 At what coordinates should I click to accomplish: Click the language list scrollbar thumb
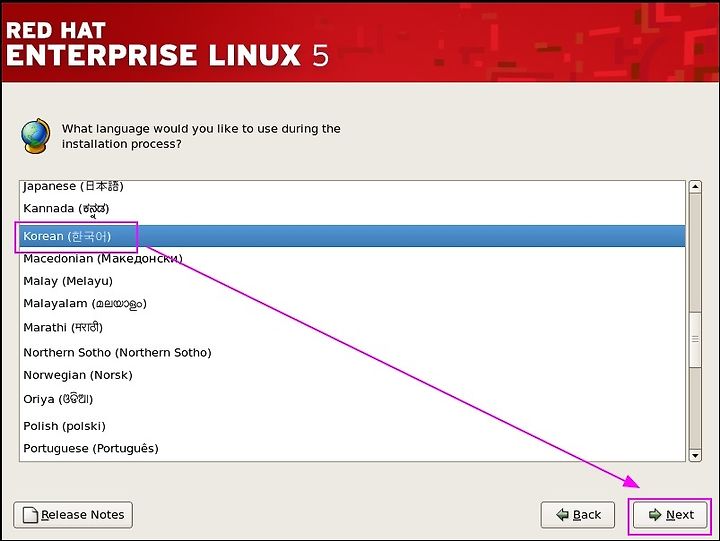click(x=695, y=339)
